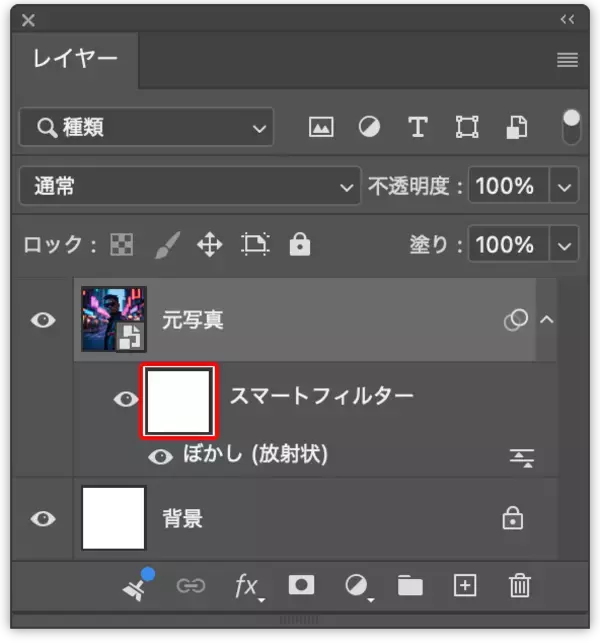Hide the 元写真 layer

point(43,320)
